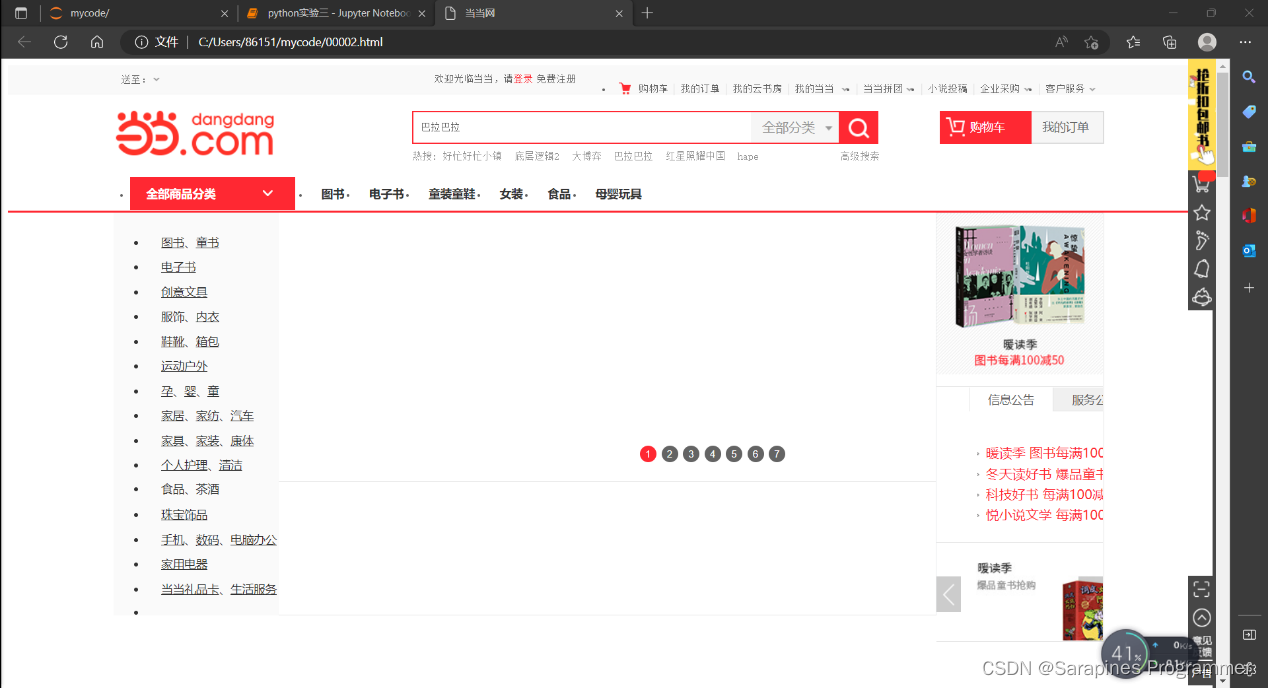Open Edge settings and more menu
This screenshot has width=1268, height=688.
pos(1245,42)
